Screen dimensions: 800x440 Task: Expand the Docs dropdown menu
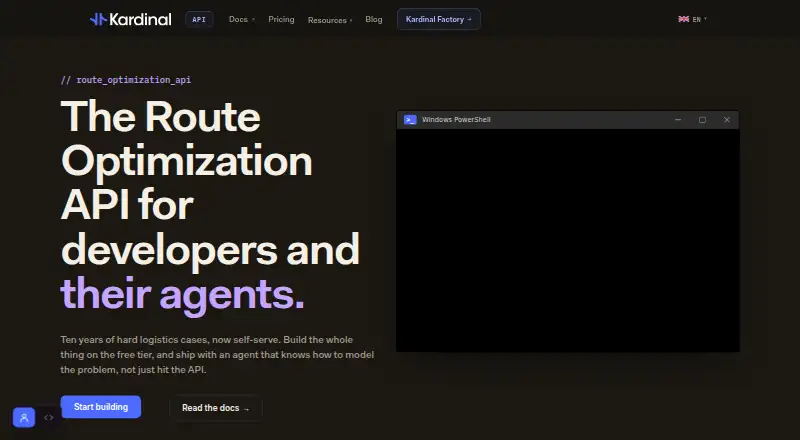(241, 19)
